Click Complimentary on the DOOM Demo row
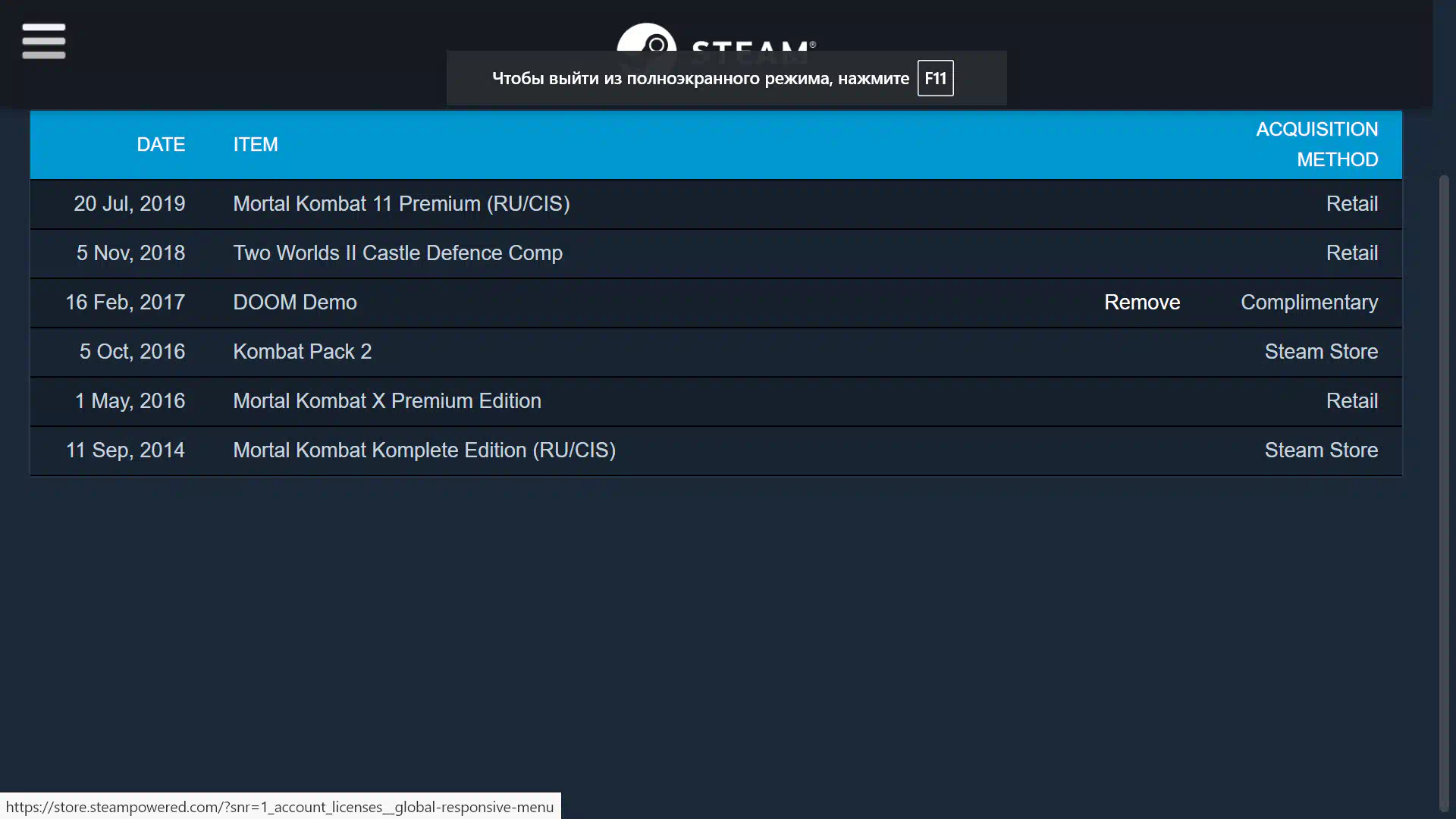This screenshot has width=1456, height=819. 1310,303
